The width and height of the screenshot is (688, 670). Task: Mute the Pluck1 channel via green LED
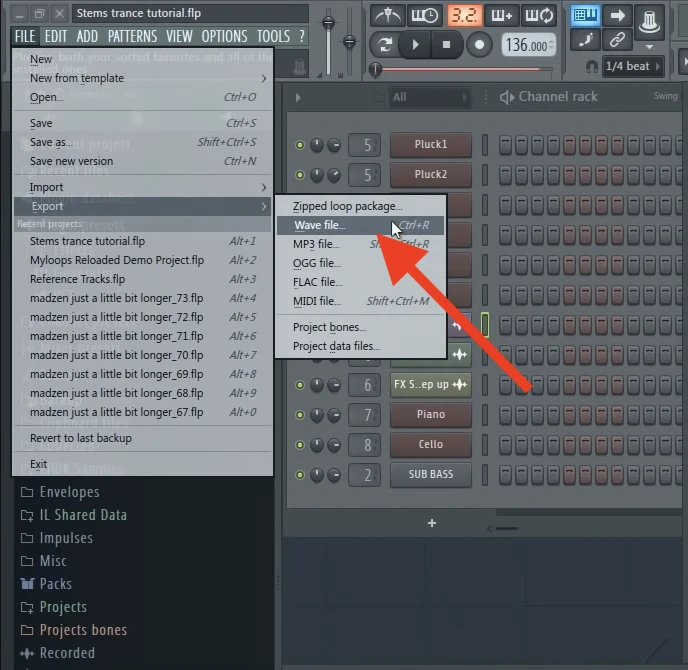click(299, 145)
